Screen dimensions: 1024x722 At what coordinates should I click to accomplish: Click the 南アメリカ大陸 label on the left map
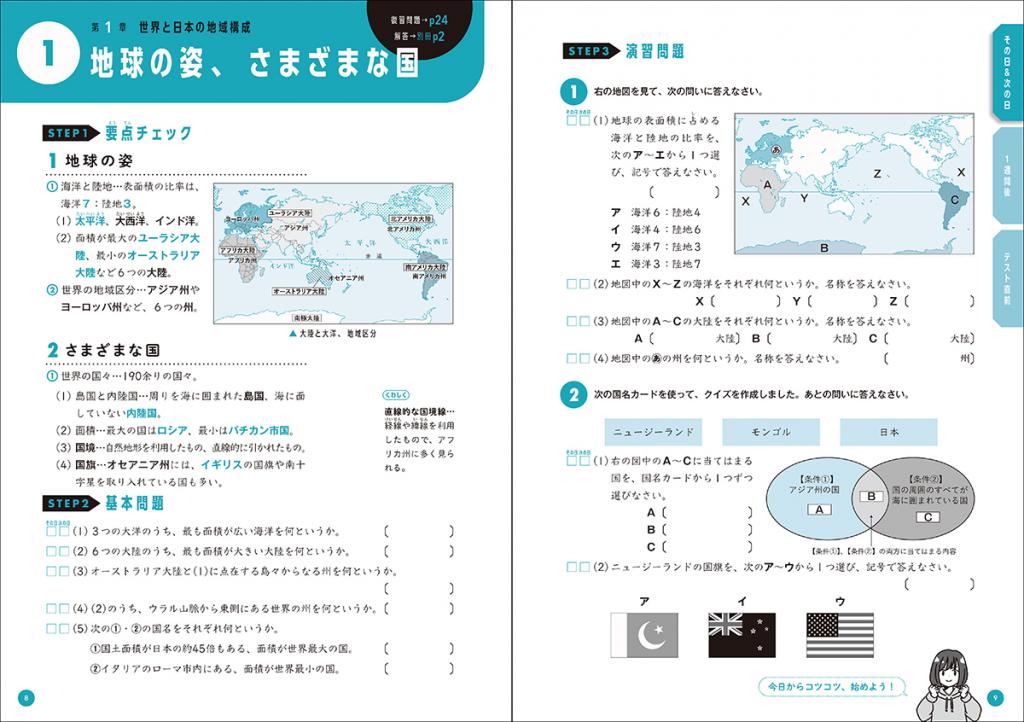pyautogui.click(x=426, y=267)
